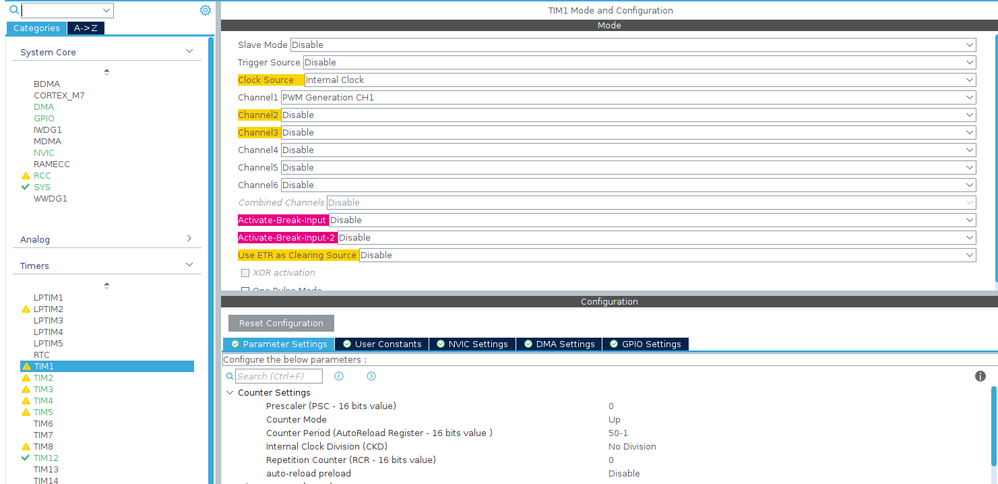The image size is (998, 484).
Task: Select TIM6 in the Timers list
Action: (43, 424)
